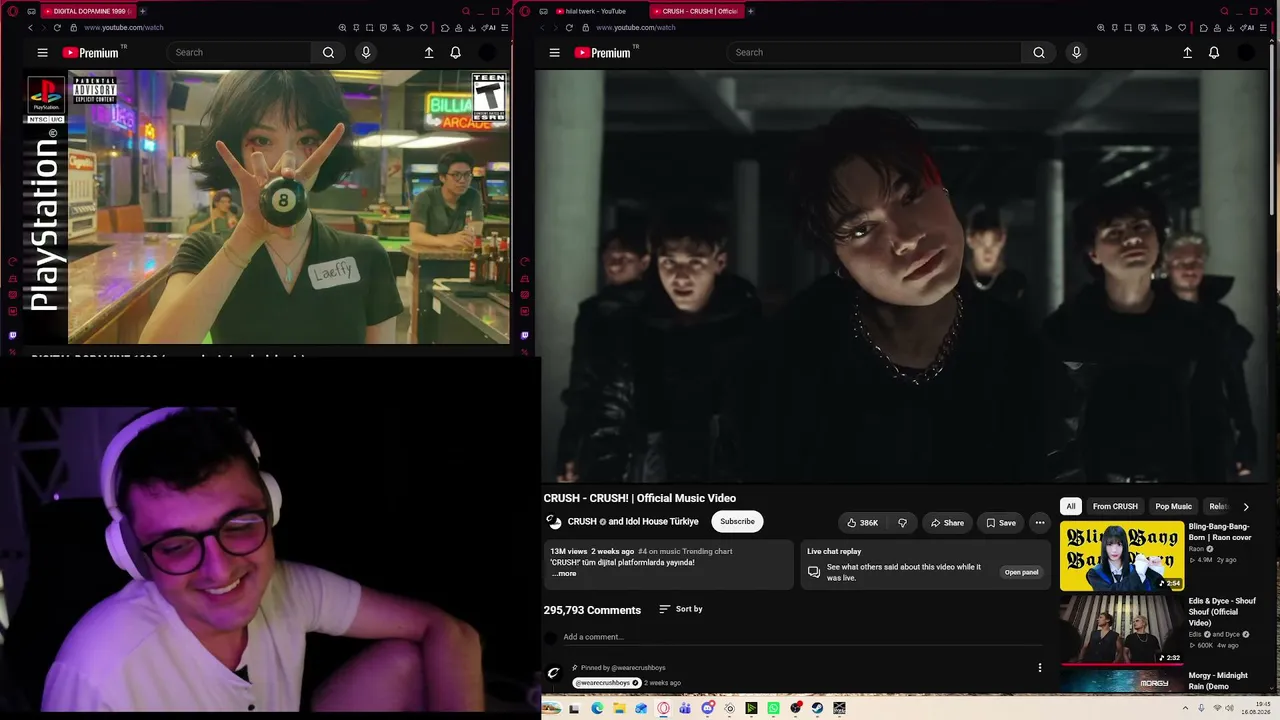Open notifications bell in left window
Image resolution: width=1280 pixels, height=720 pixels.
click(x=455, y=53)
